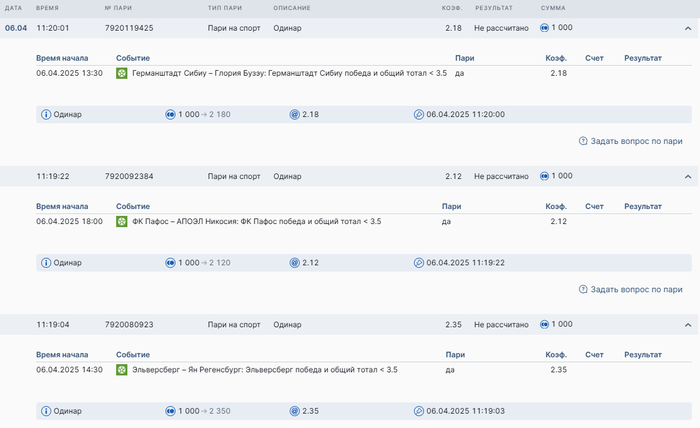Click football icon beside ФК Пафос event
Image resolution: width=700 pixels, height=428 pixels.
tap(122, 221)
